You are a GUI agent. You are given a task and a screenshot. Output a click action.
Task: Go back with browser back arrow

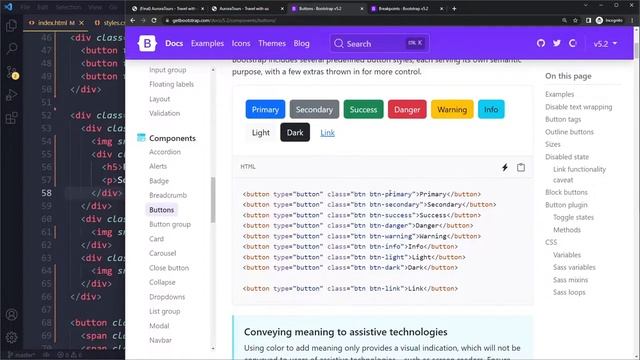pyautogui.click(x=133, y=20)
